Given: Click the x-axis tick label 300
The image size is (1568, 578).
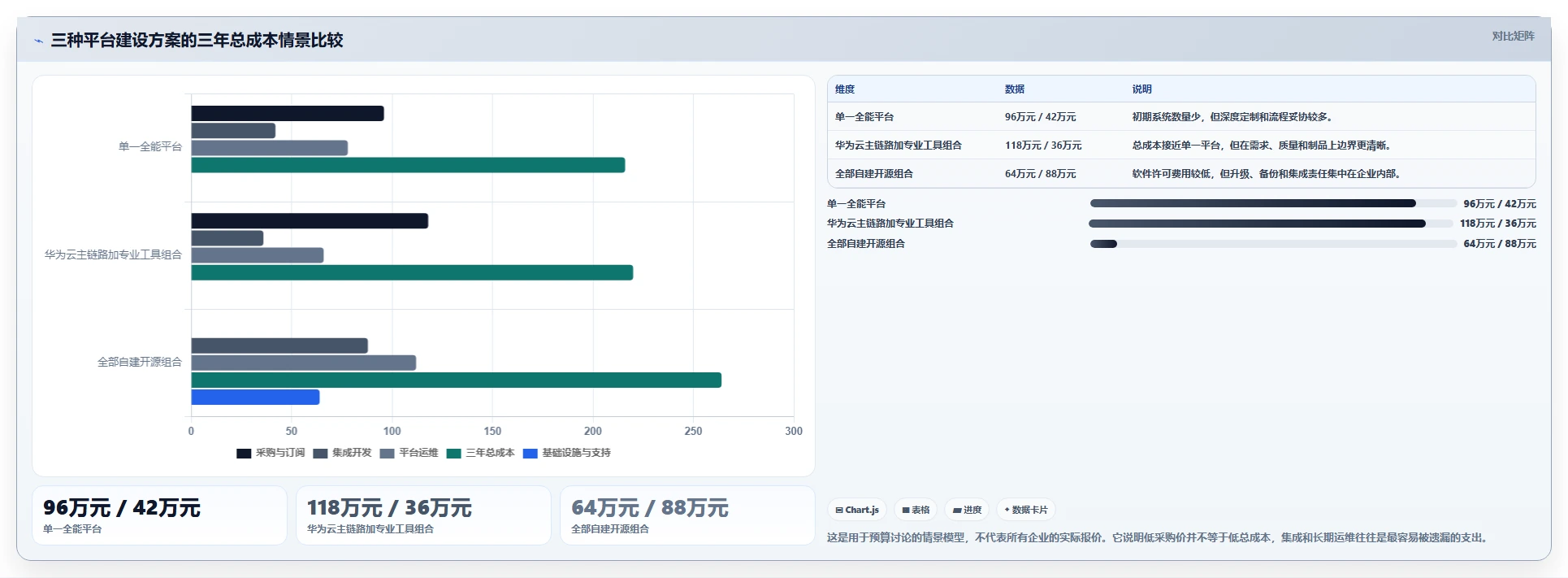Looking at the screenshot, I should click(794, 432).
